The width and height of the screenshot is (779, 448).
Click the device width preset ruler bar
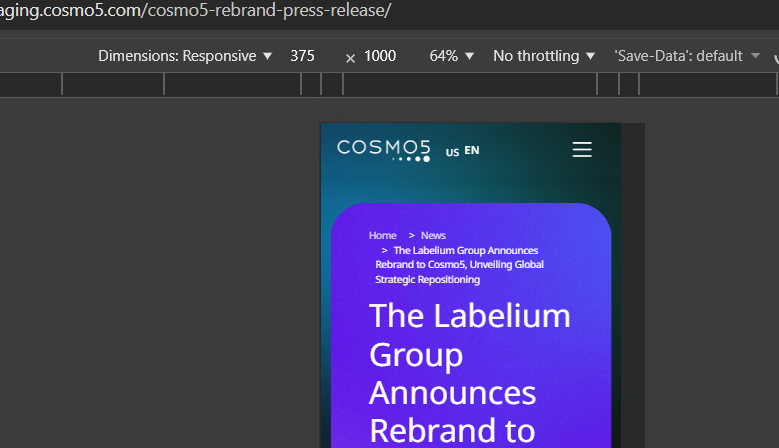pos(390,84)
